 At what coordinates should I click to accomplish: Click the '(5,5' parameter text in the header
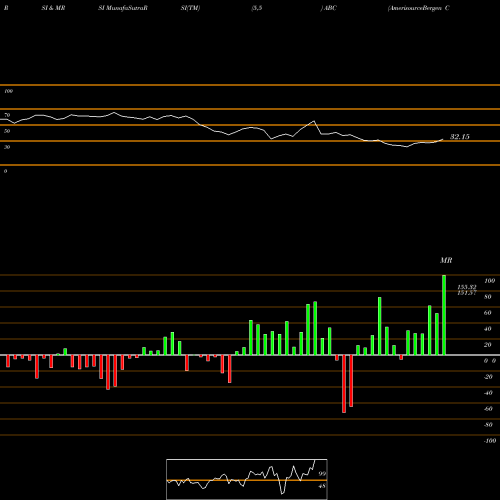(257, 8)
